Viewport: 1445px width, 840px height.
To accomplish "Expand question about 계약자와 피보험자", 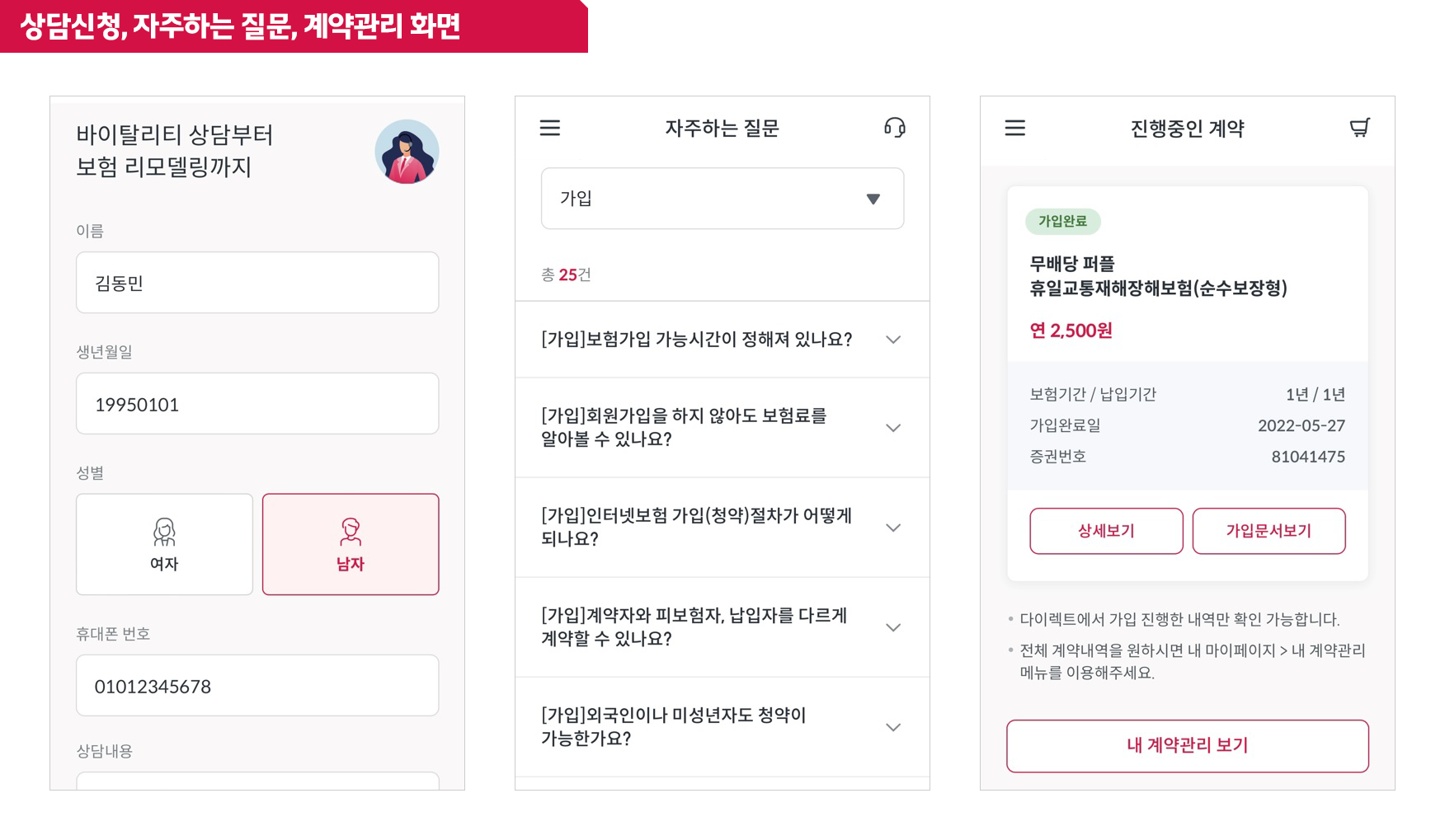I will [x=722, y=627].
